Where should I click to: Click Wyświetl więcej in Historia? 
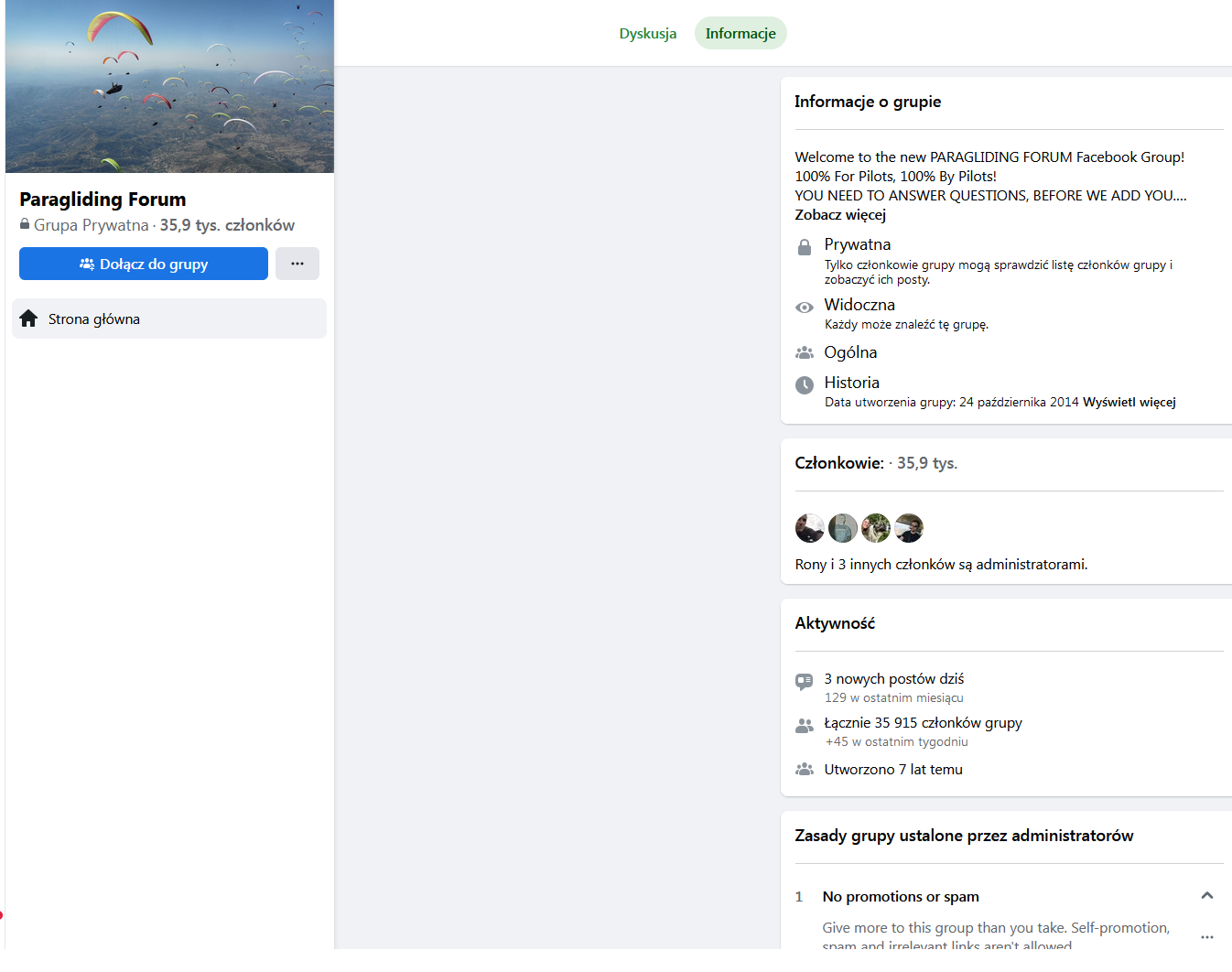1129,403
